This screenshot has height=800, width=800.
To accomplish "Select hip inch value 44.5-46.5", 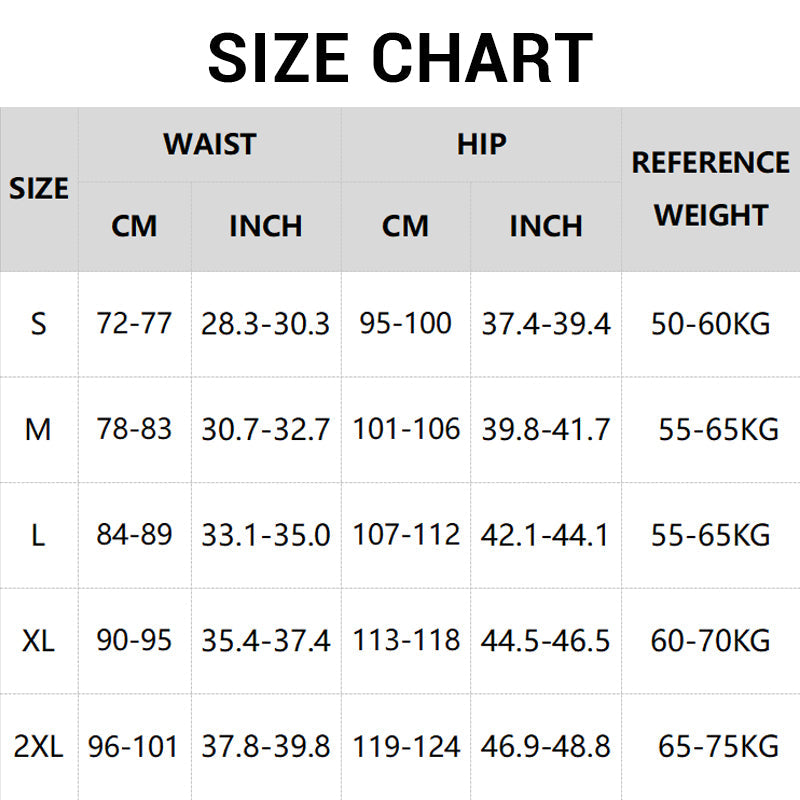I will [x=546, y=640].
